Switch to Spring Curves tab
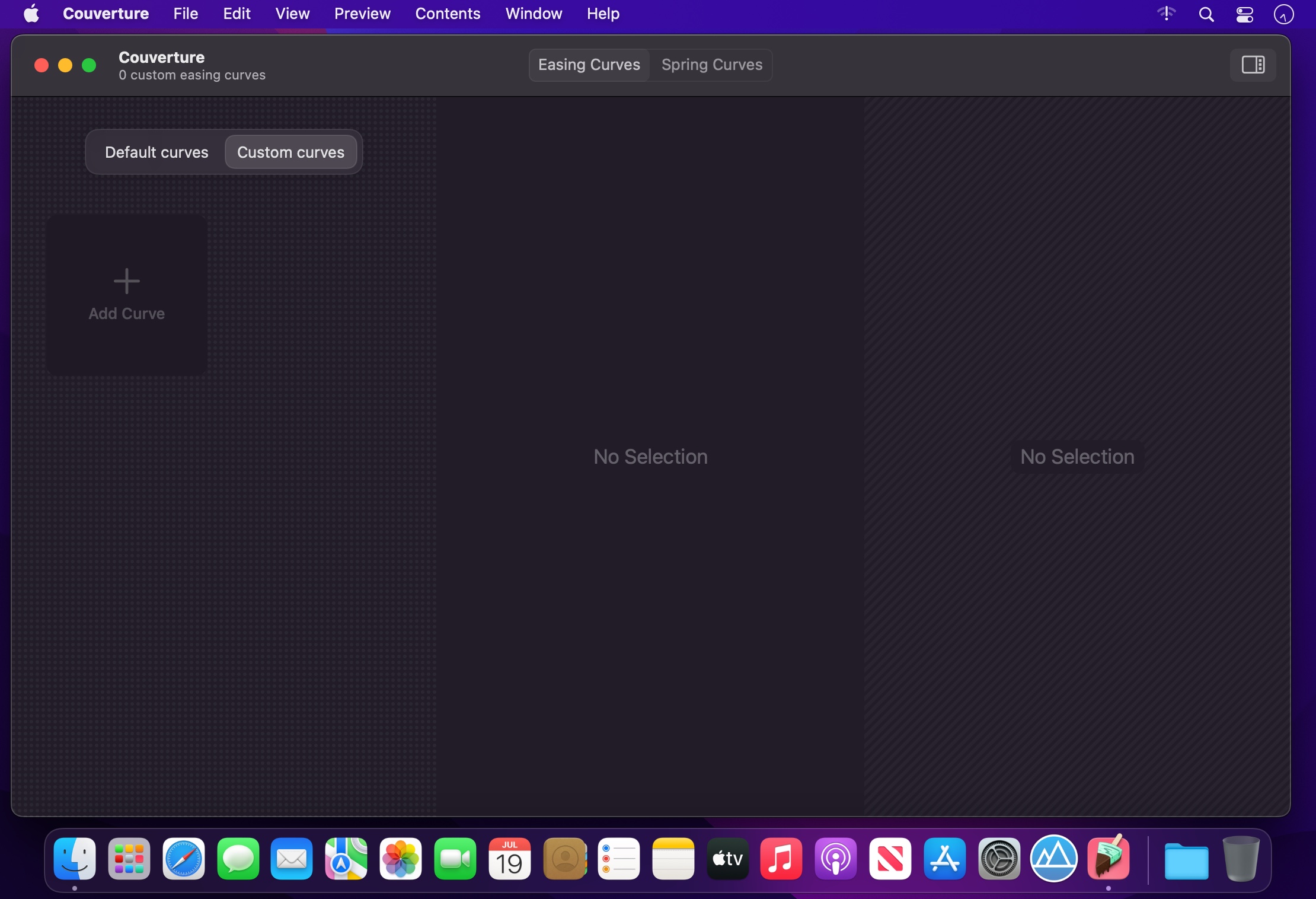The width and height of the screenshot is (1316, 899). click(x=711, y=65)
